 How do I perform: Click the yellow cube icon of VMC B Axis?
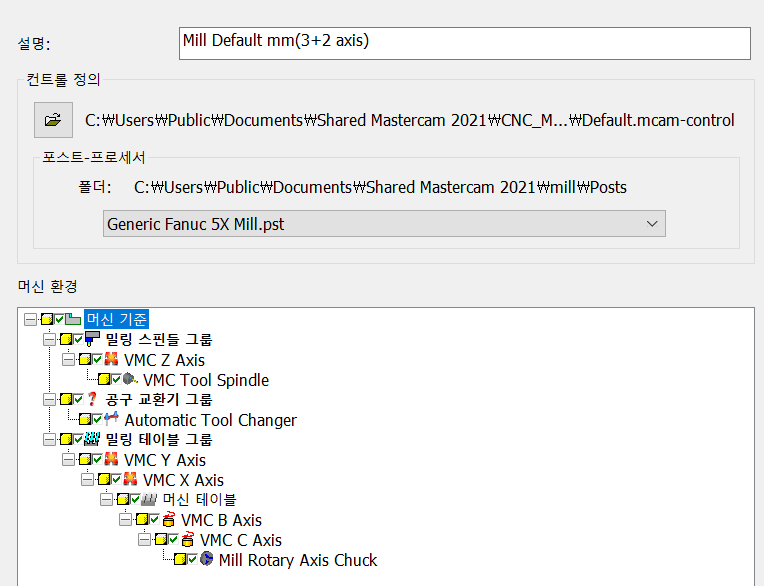coord(142,519)
